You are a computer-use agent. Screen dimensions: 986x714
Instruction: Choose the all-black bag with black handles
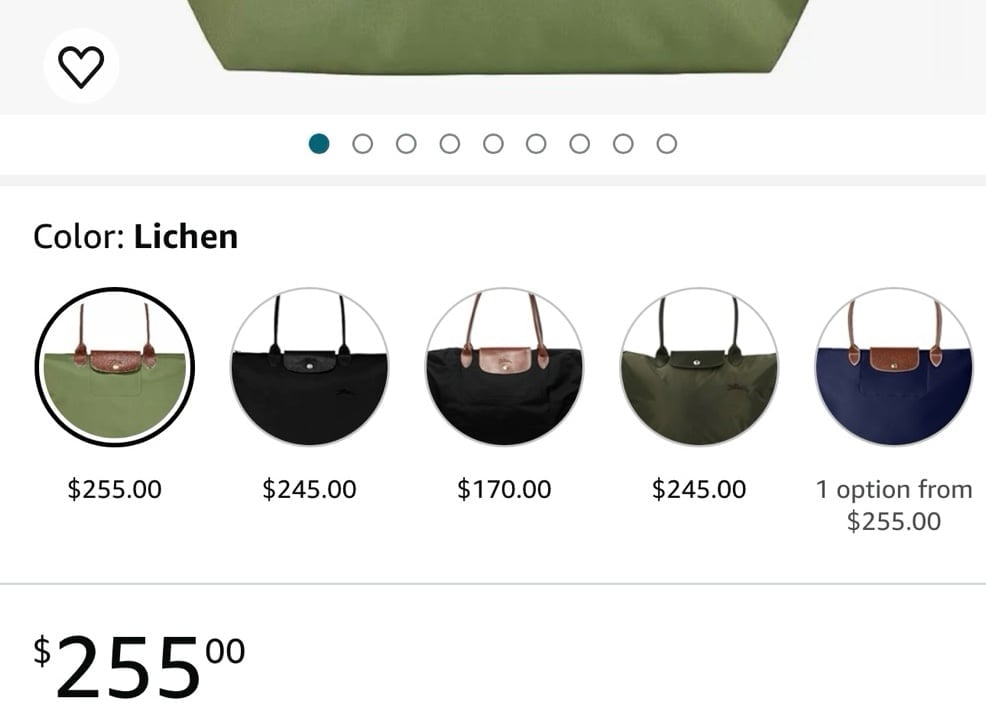coord(309,367)
